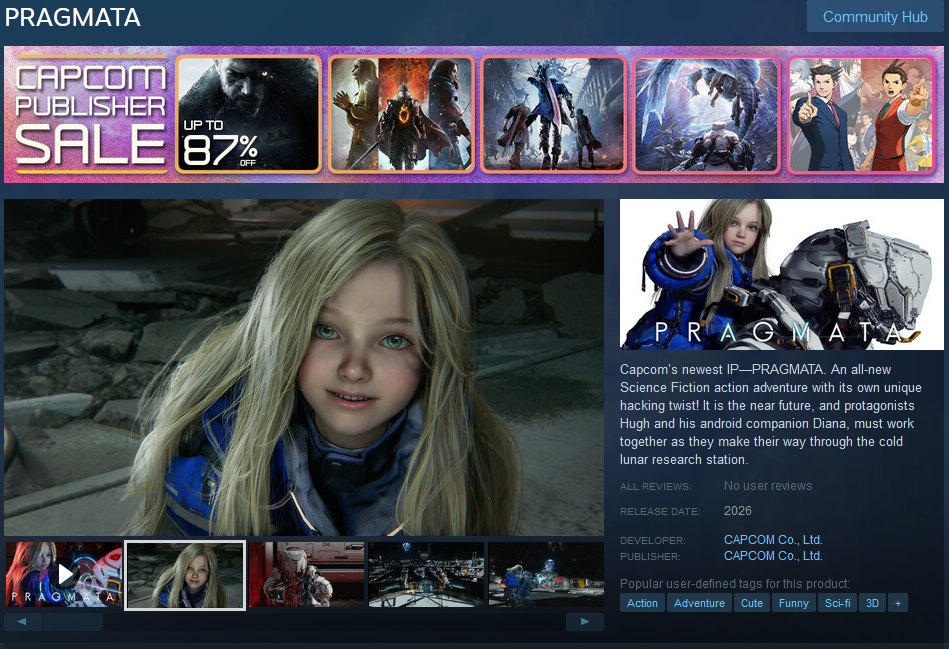
Task: Click the game description paragraph
Action: 771,414
